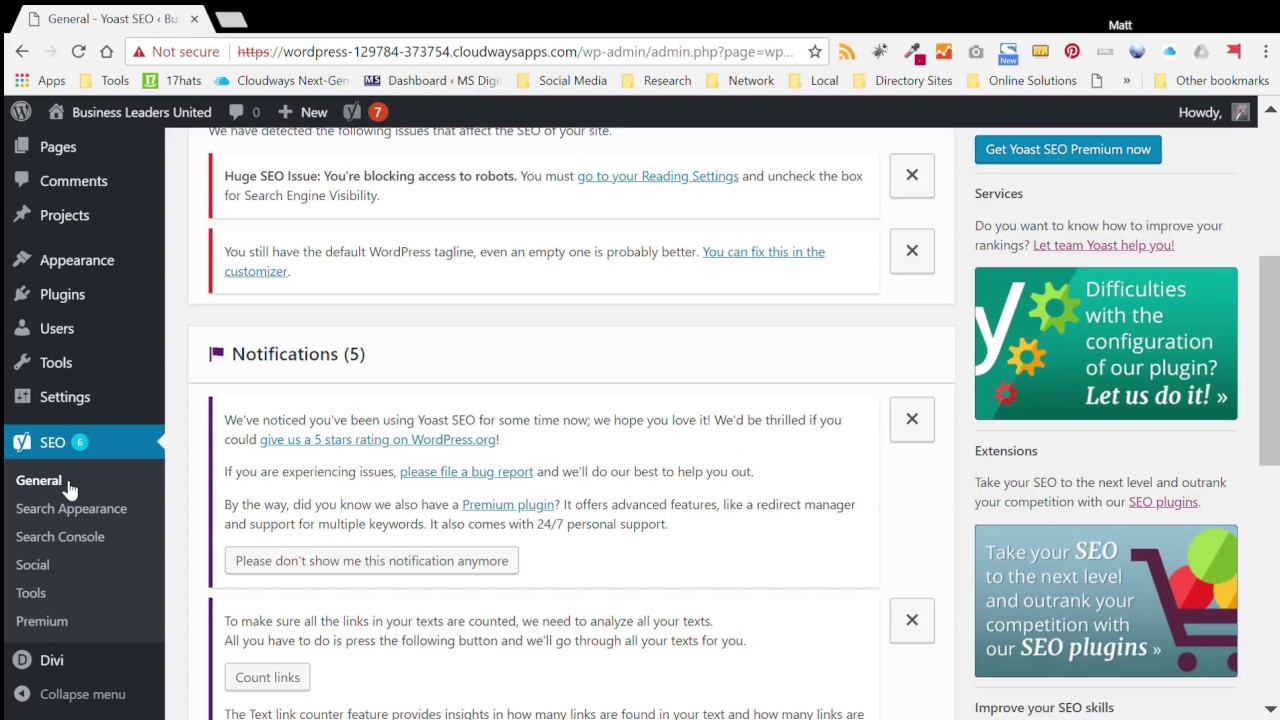Open the please file a bug report link
Viewport: 1280px width, 720px height.
pyautogui.click(x=466, y=472)
